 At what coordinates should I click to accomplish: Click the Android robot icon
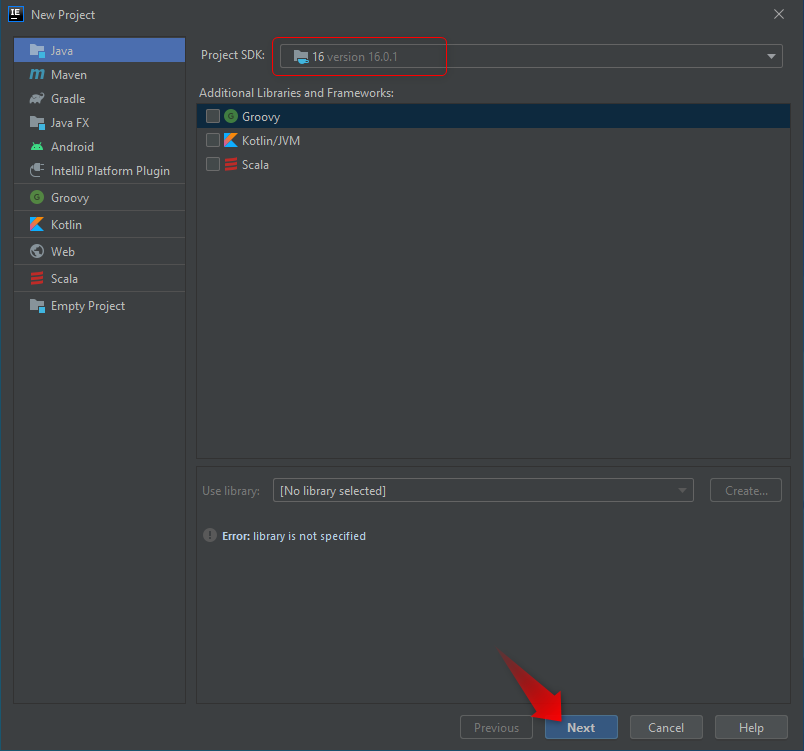click(x=37, y=147)
